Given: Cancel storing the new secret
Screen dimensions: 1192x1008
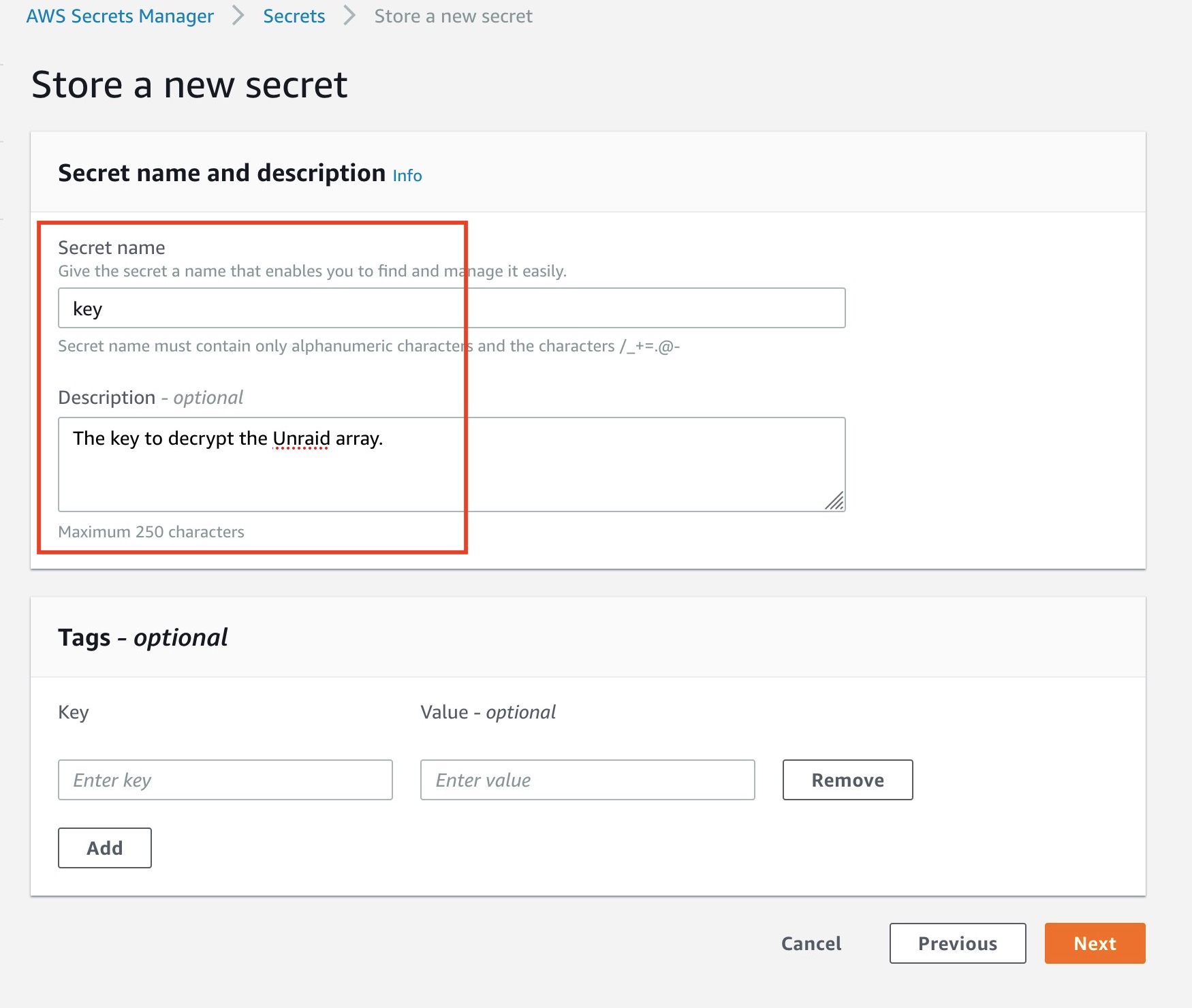Looking at the screenshot, I should click(811, 943).
